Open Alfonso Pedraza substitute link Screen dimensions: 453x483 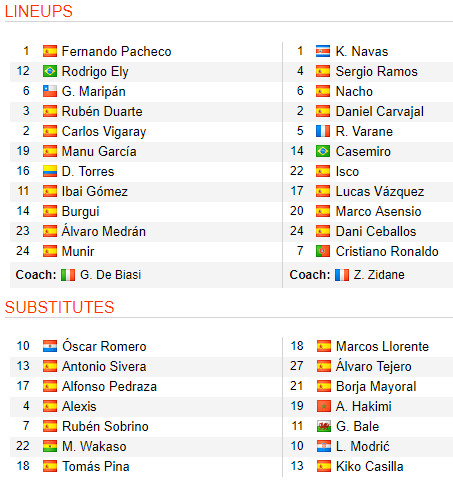coord(109,387)
